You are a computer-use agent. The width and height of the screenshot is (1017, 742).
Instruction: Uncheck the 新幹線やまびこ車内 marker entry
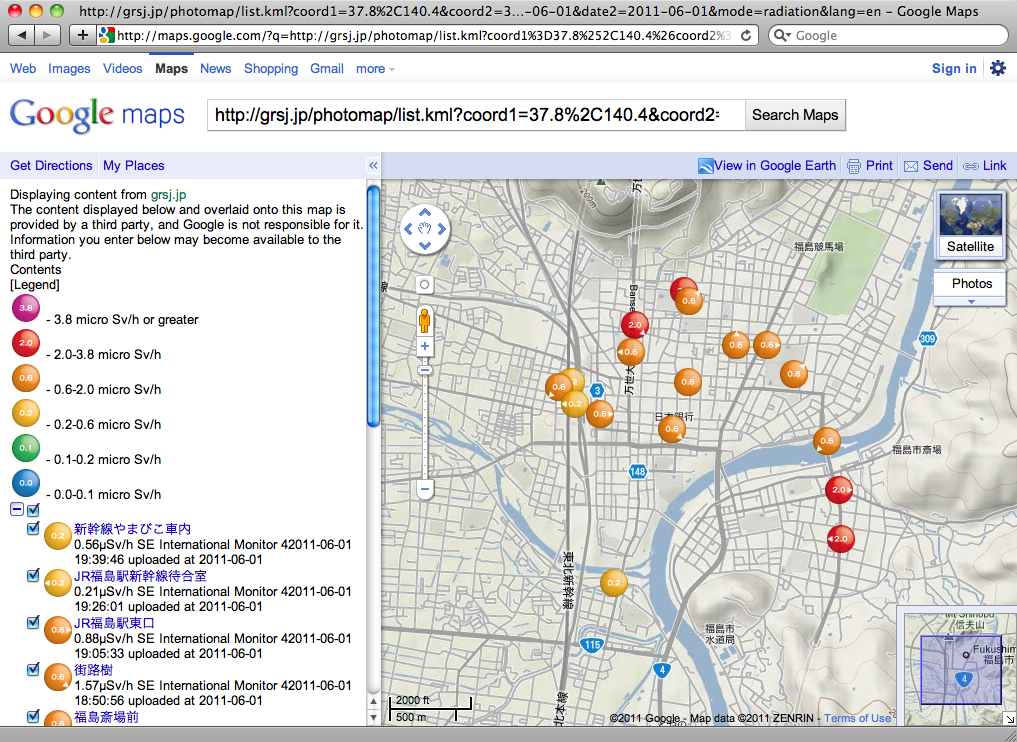33,529
